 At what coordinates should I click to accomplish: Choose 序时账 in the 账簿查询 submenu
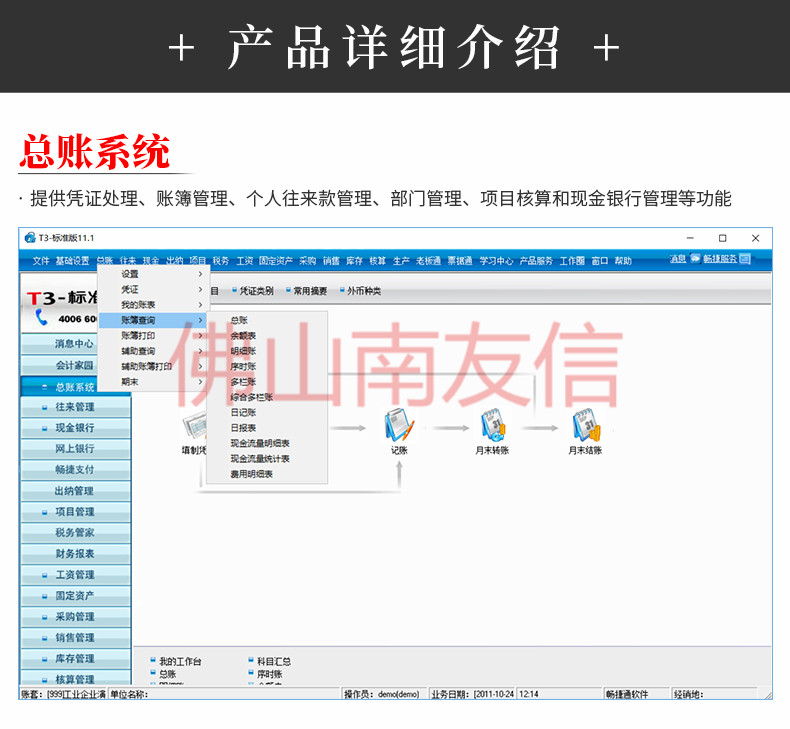click(267, 367)
